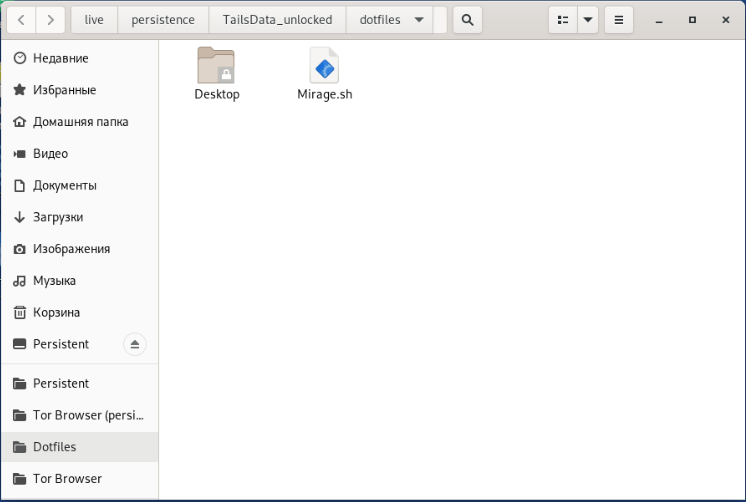The image size is (746, 502).
Task: Open Favorites (Избранные) in sidebar
Action: 64,90
